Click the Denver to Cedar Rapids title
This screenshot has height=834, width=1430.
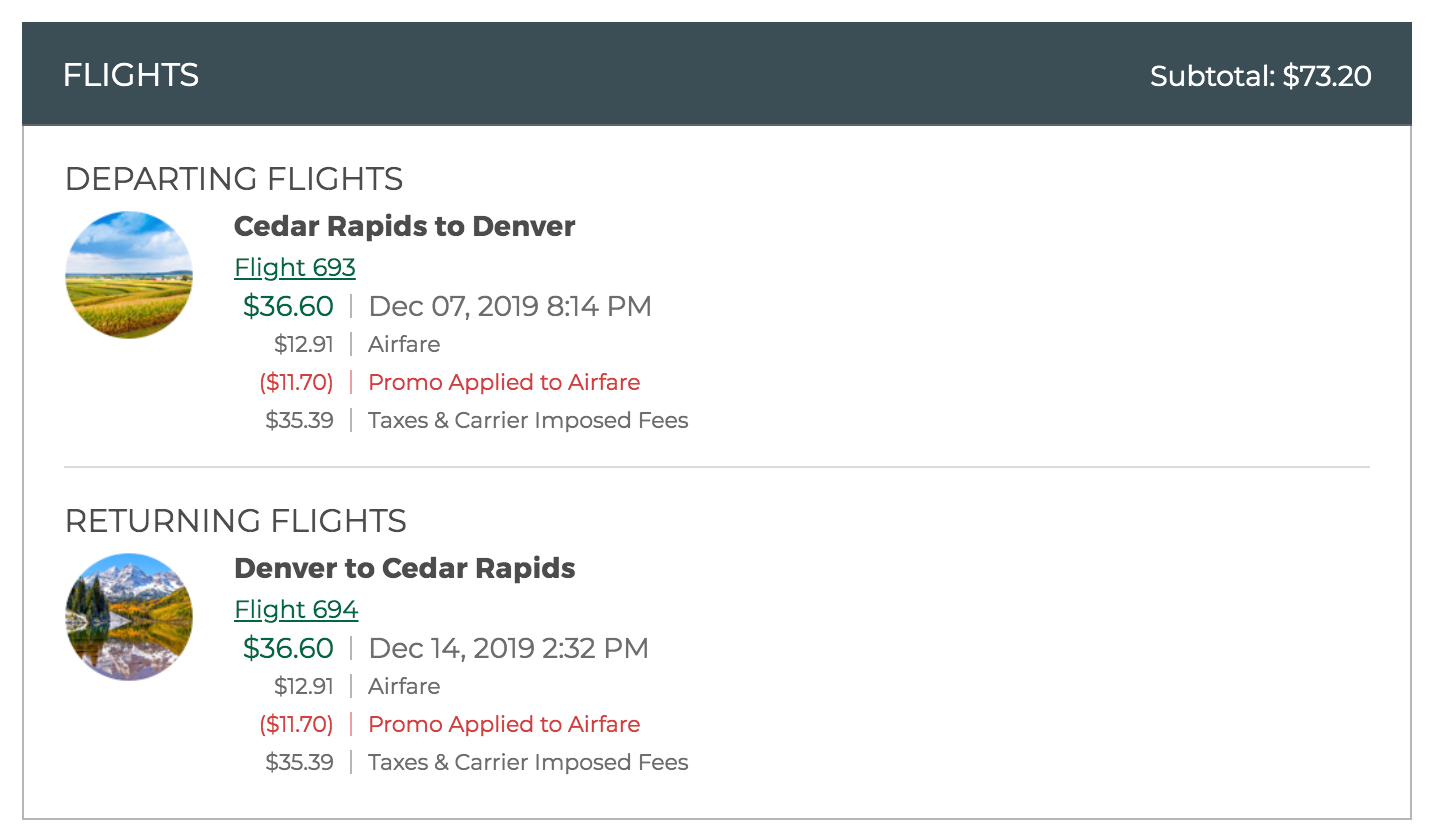click(404, 568)
